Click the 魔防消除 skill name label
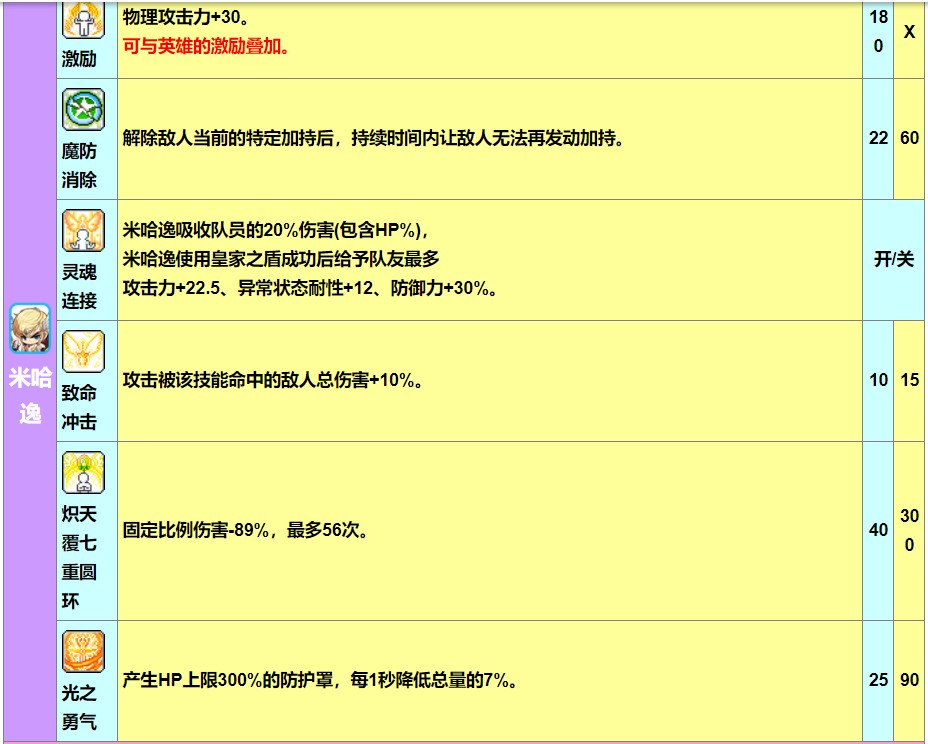Viewport: 928px width, 744px height. [x=79, y=166]
